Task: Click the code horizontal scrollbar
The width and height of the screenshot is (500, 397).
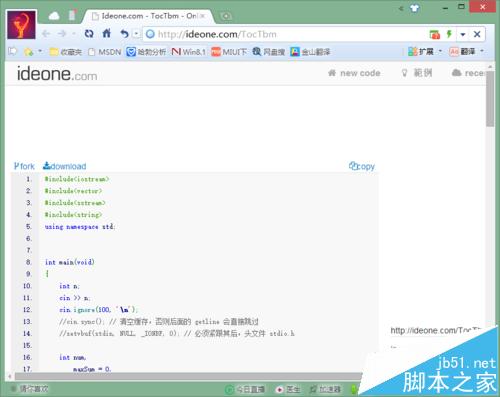Action: point(188,377)
